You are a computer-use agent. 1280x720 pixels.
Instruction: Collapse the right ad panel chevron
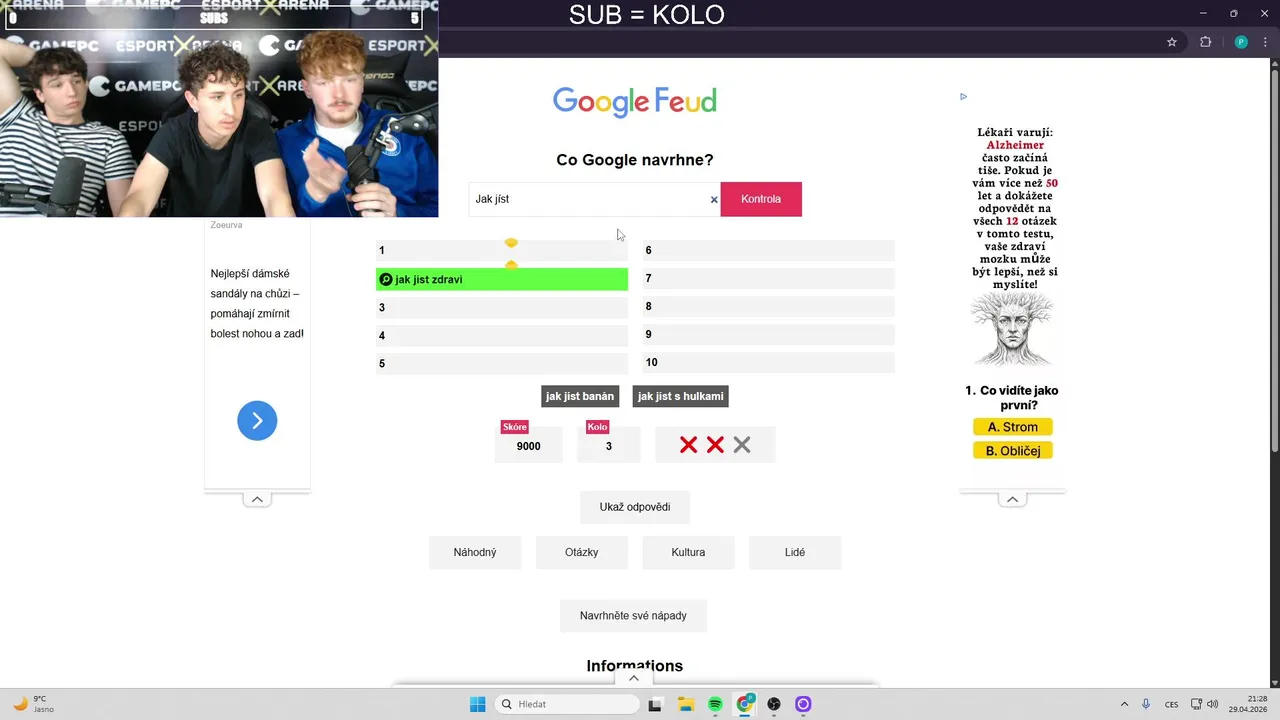(1012, 499)
